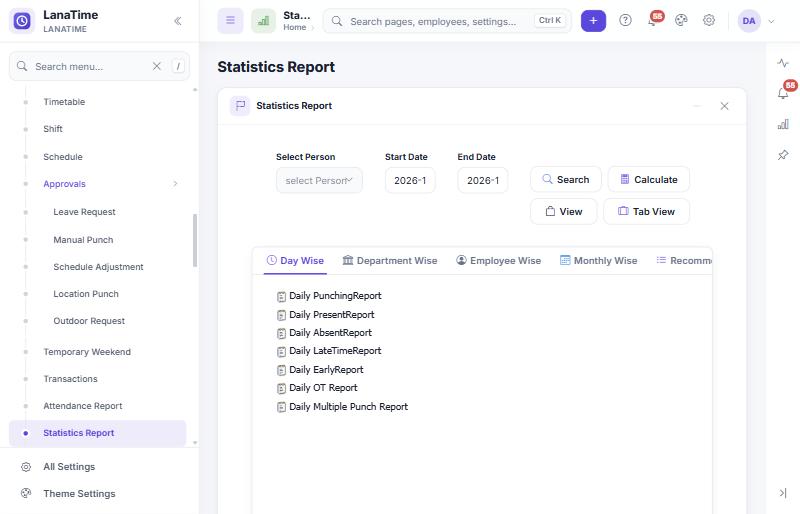800x514 pixels.
Task: Click the Daily Multiple Punch Report icon
Action: [x=281, y=407]
